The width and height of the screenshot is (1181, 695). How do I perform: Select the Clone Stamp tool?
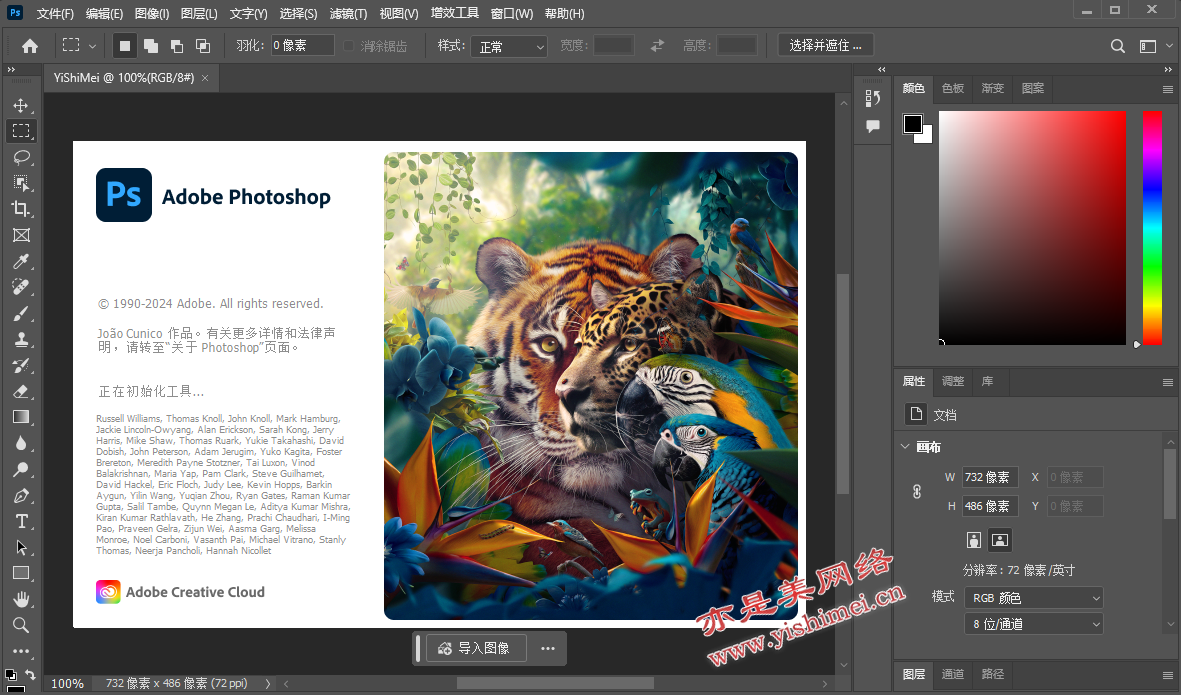pyautogui.click(x=21, y=340)
